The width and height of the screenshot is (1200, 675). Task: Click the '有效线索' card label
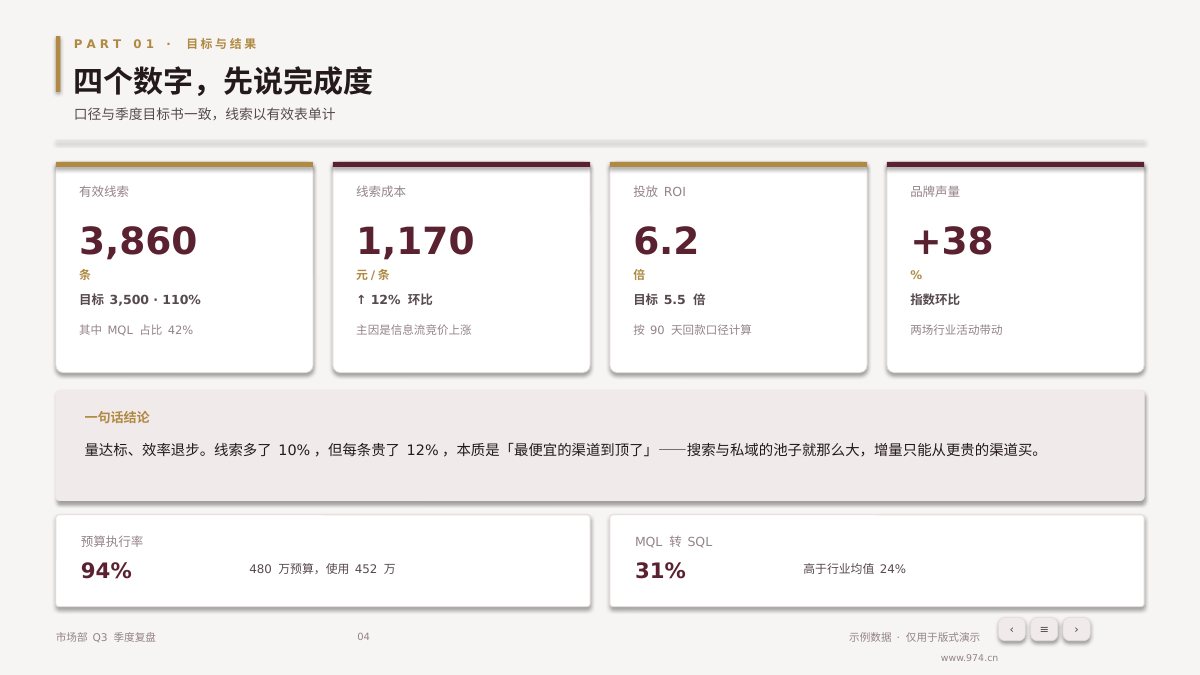[x=104, y=191]
